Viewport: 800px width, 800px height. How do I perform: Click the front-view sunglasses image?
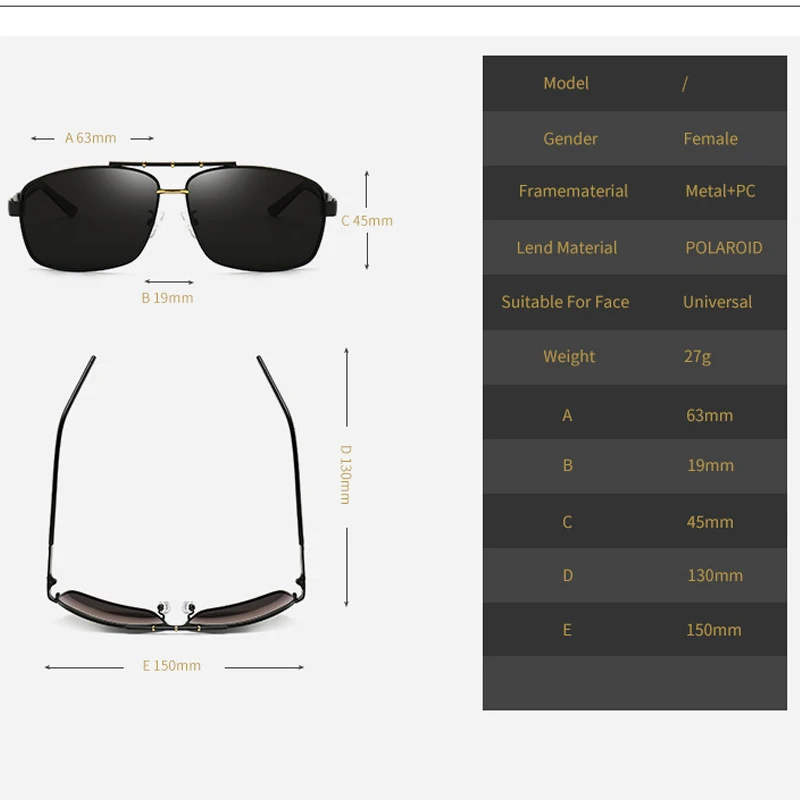coord(175,215)
